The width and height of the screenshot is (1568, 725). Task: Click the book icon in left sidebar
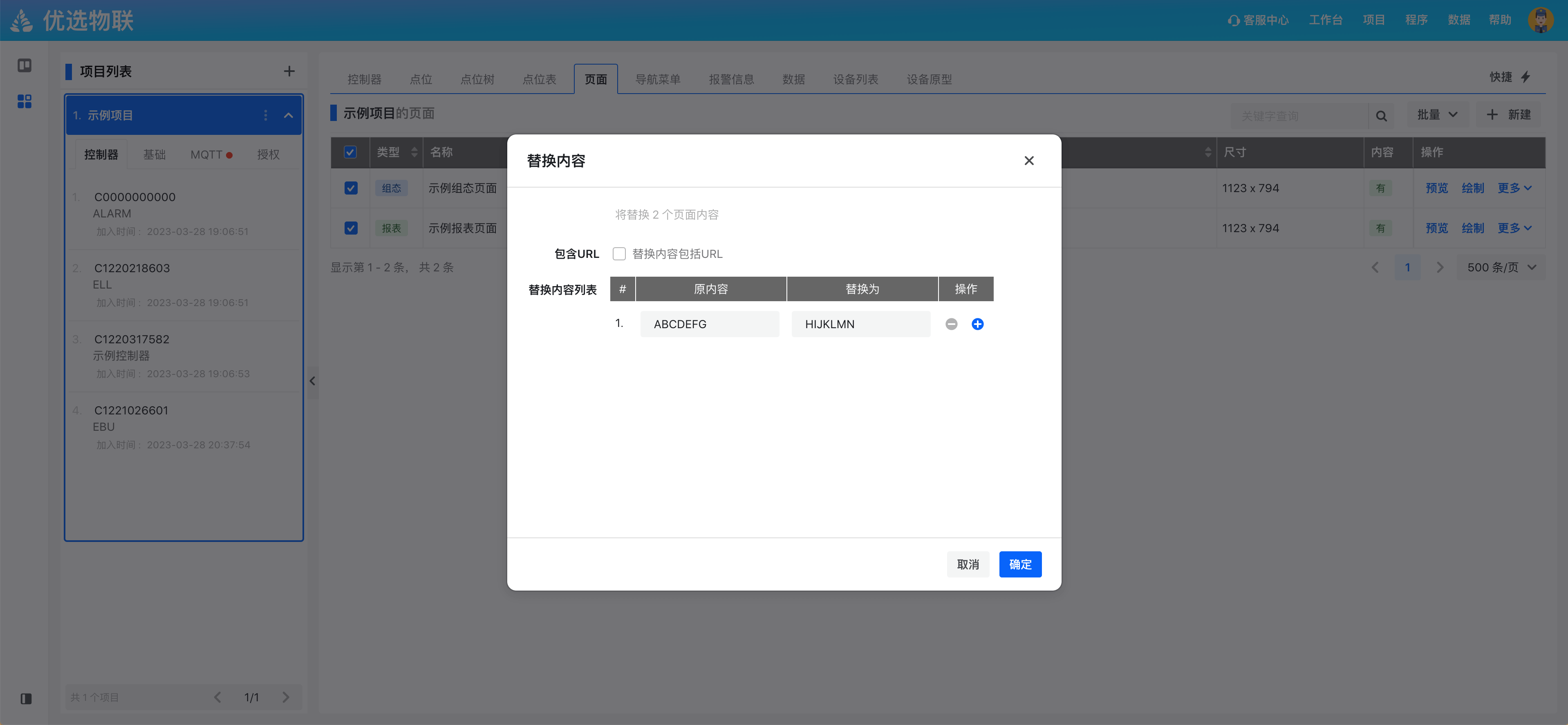[x=25, y=65]
